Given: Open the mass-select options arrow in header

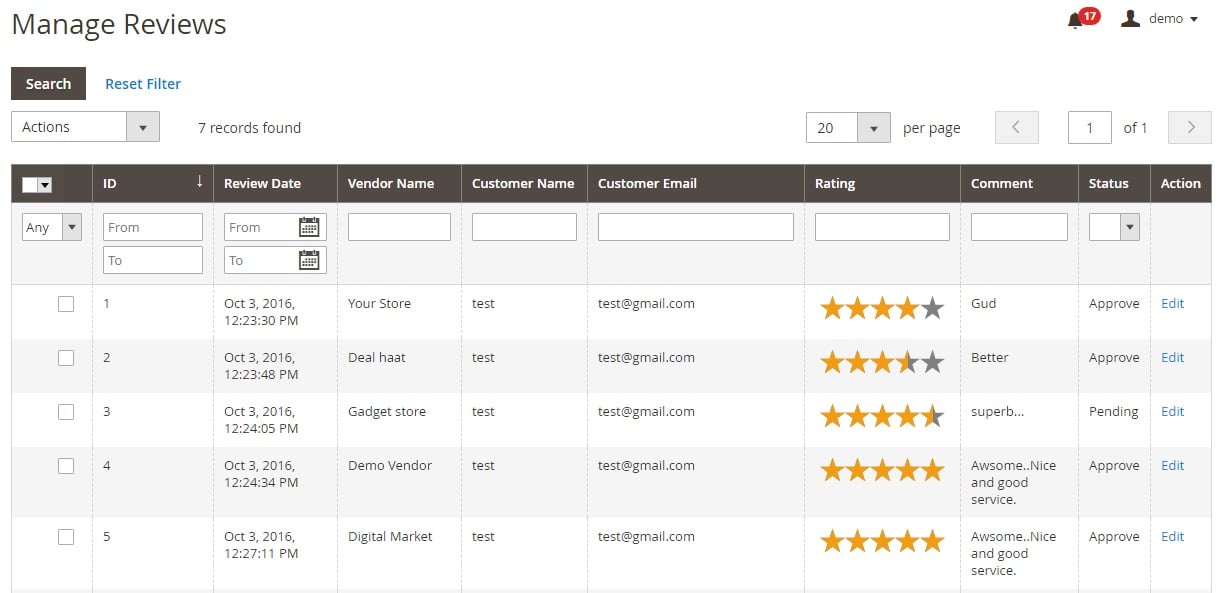Looking at the screenshot, I should pos(45,185).
